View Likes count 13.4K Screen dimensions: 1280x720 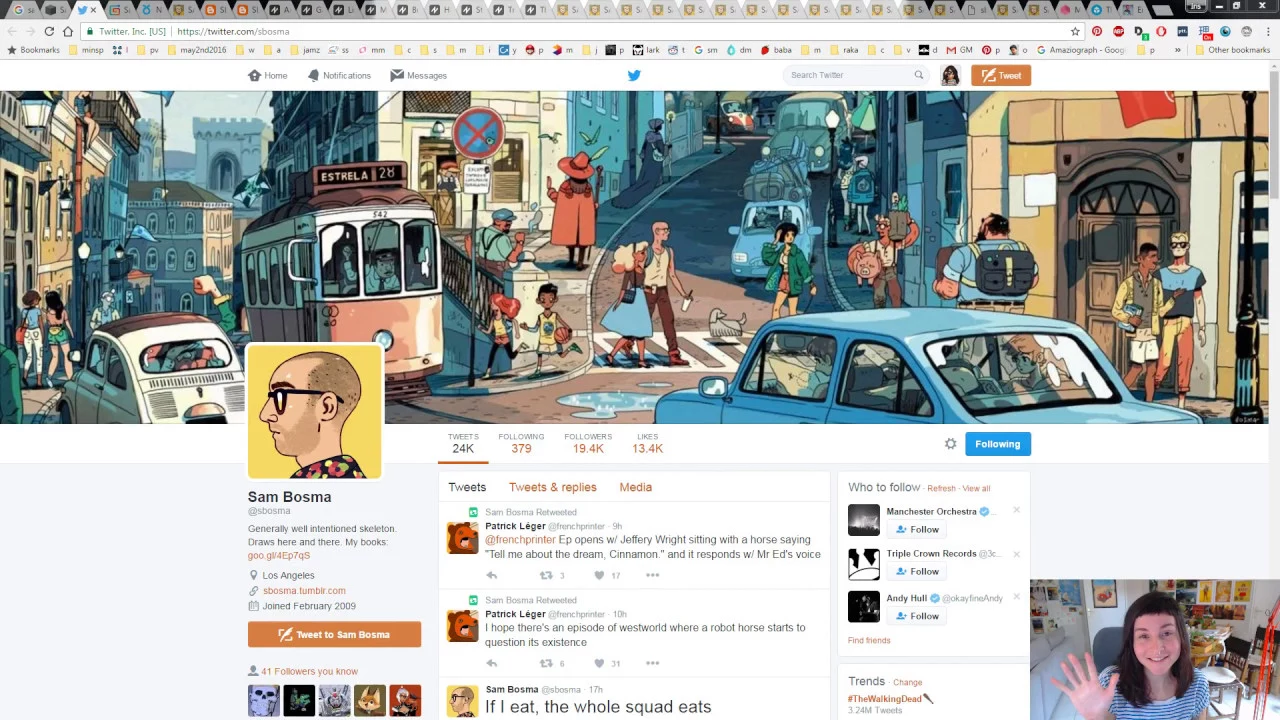[647, 443]
